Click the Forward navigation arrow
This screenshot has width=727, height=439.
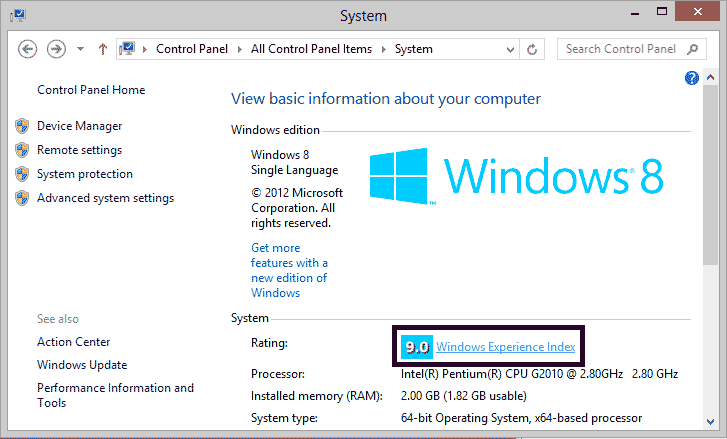(x=56, y=49)
